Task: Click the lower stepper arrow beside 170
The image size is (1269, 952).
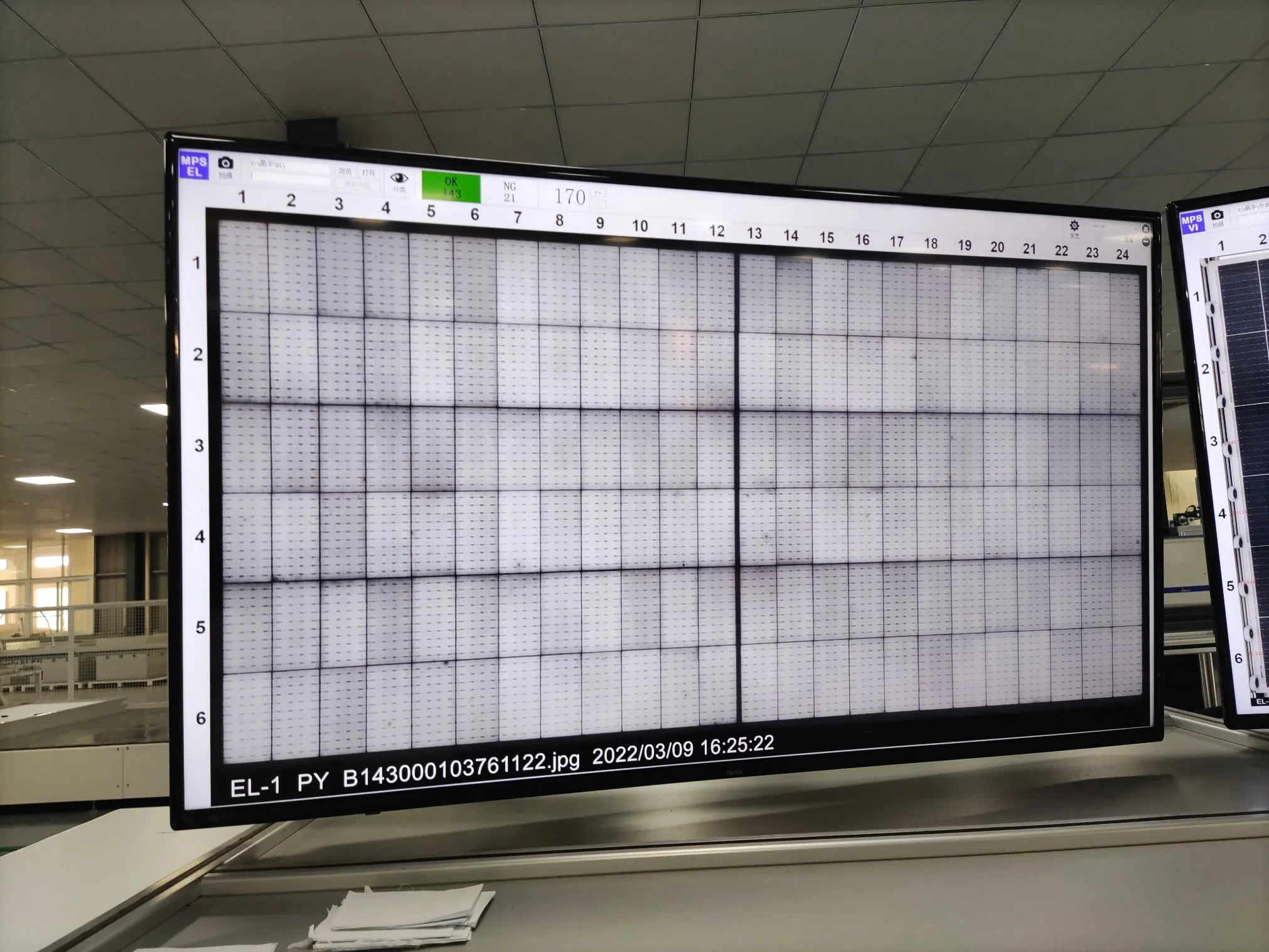Action: [597, 204]
